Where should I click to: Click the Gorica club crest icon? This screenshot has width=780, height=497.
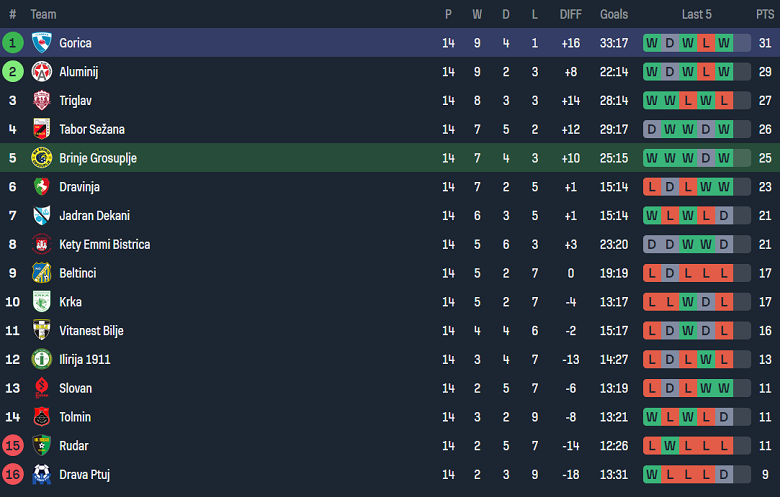coord(41,43)
